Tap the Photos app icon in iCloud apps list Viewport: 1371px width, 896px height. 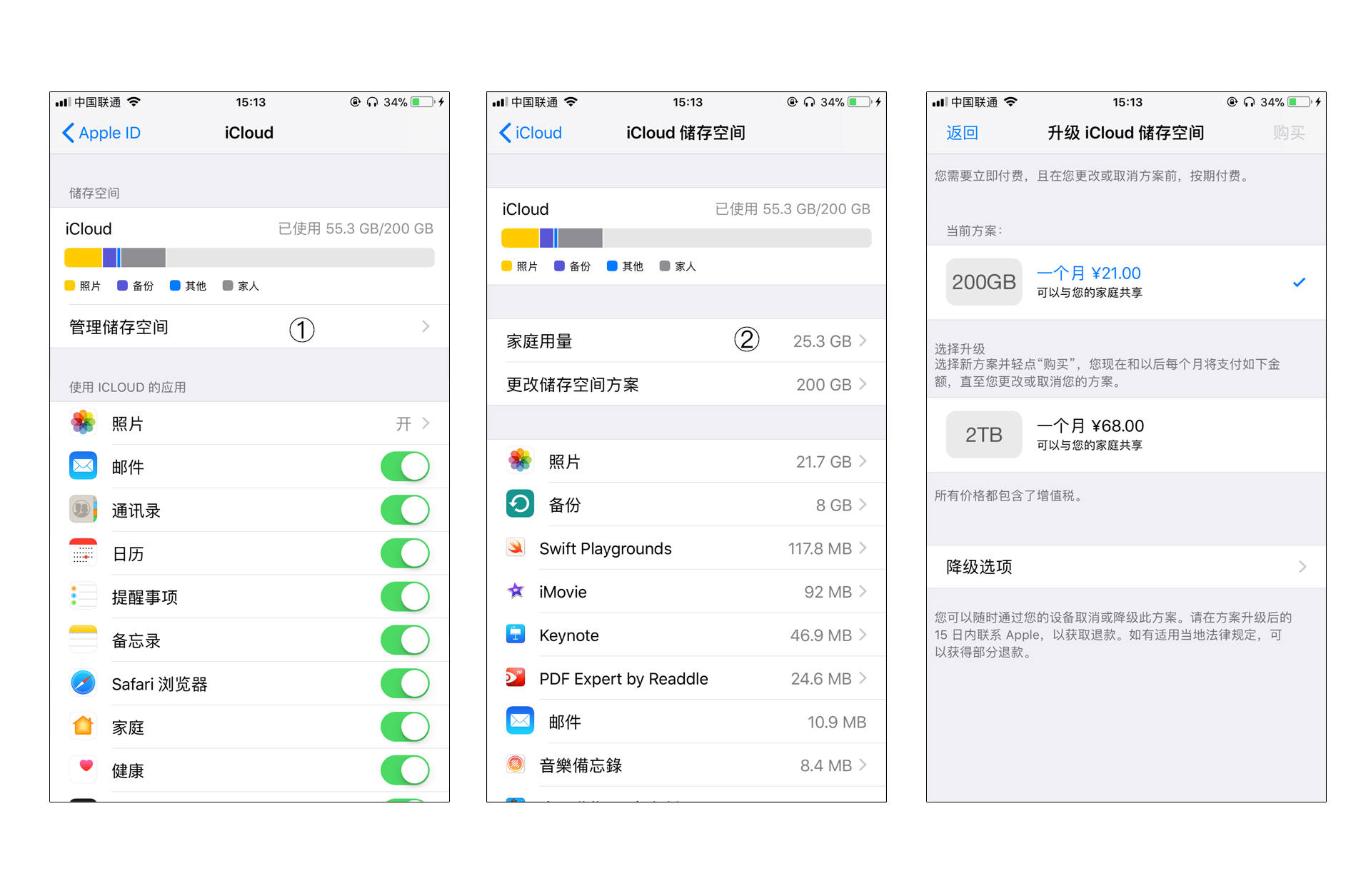[x=83, y=423]
